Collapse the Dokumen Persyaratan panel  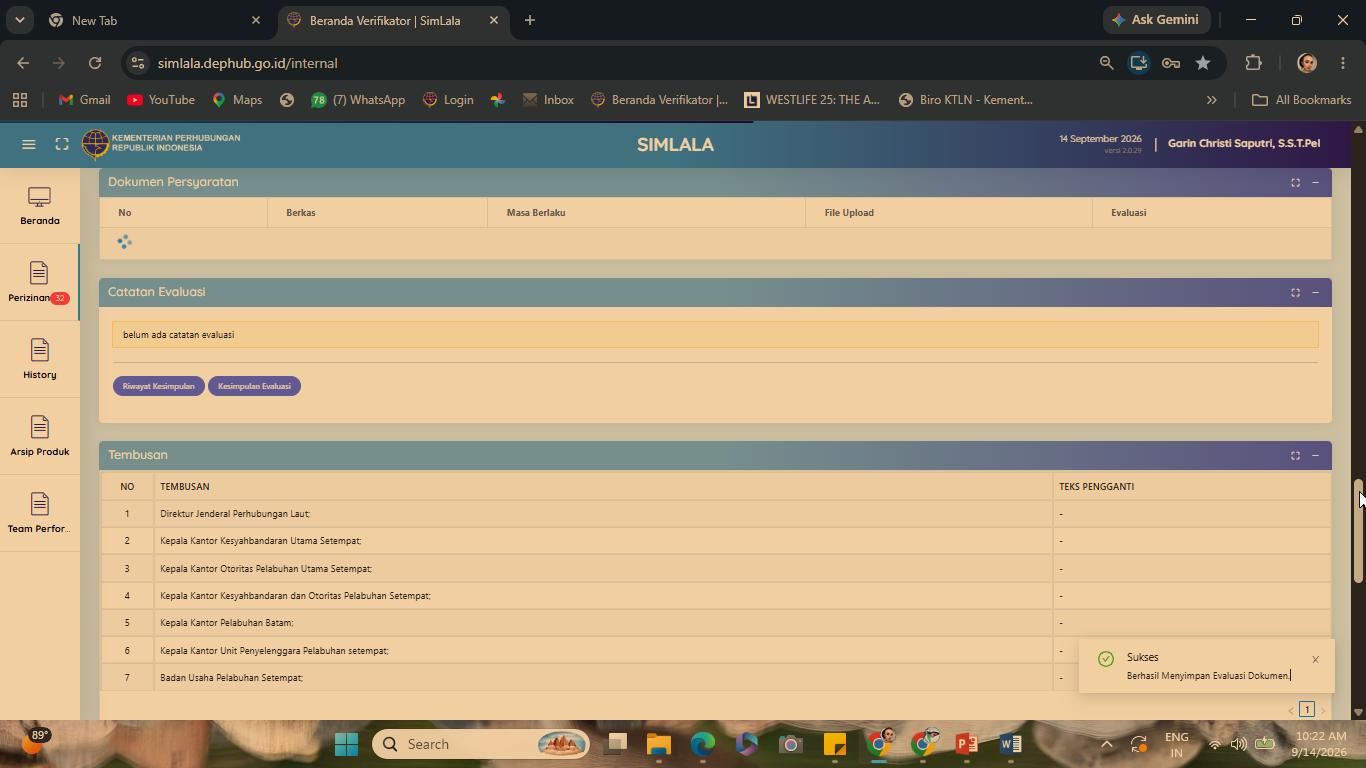[1315, 182]
